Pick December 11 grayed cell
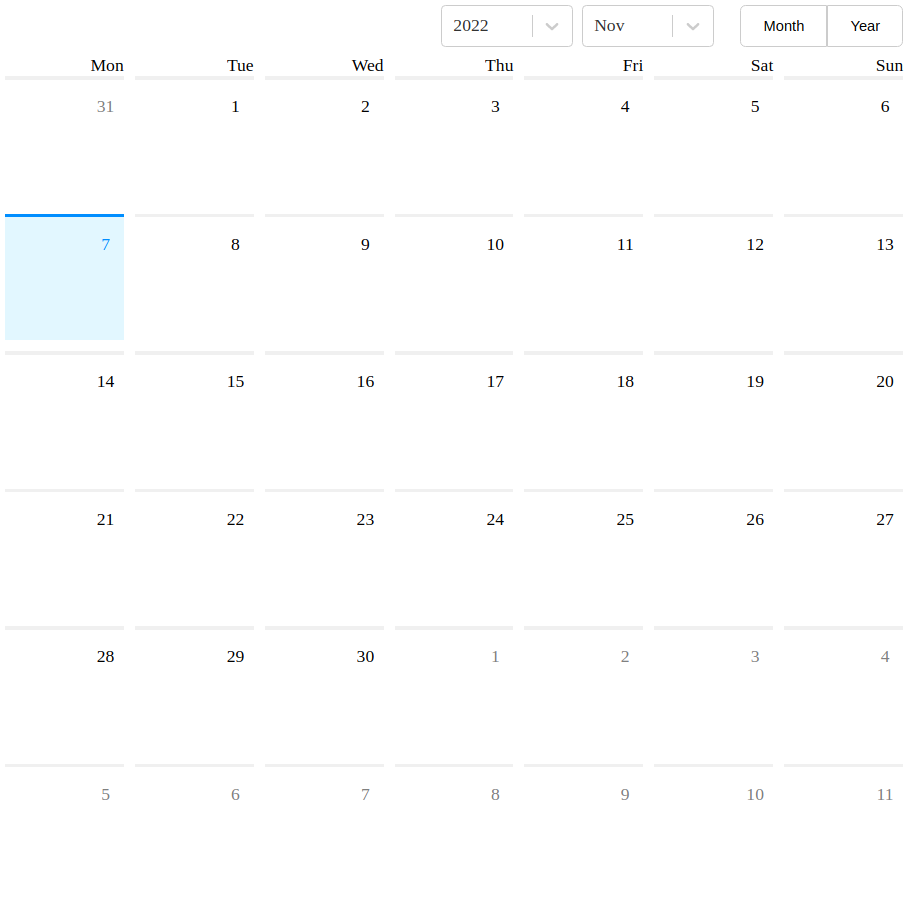This screenshot has height=921, width=910. click(843, 828)
